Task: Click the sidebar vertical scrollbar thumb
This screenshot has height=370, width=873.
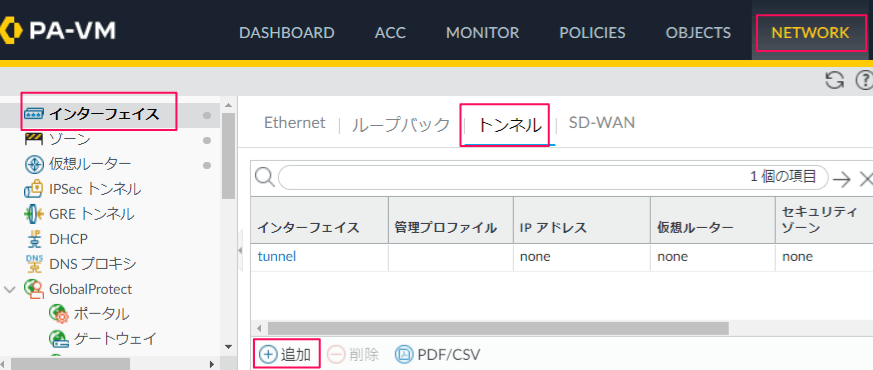Action: coord(228,156)
